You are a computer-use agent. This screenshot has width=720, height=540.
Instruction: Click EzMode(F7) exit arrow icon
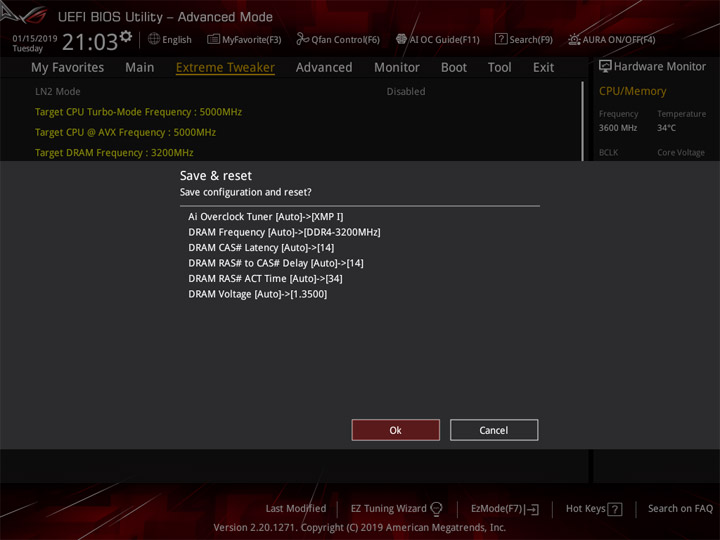click(x=531, y=509)
